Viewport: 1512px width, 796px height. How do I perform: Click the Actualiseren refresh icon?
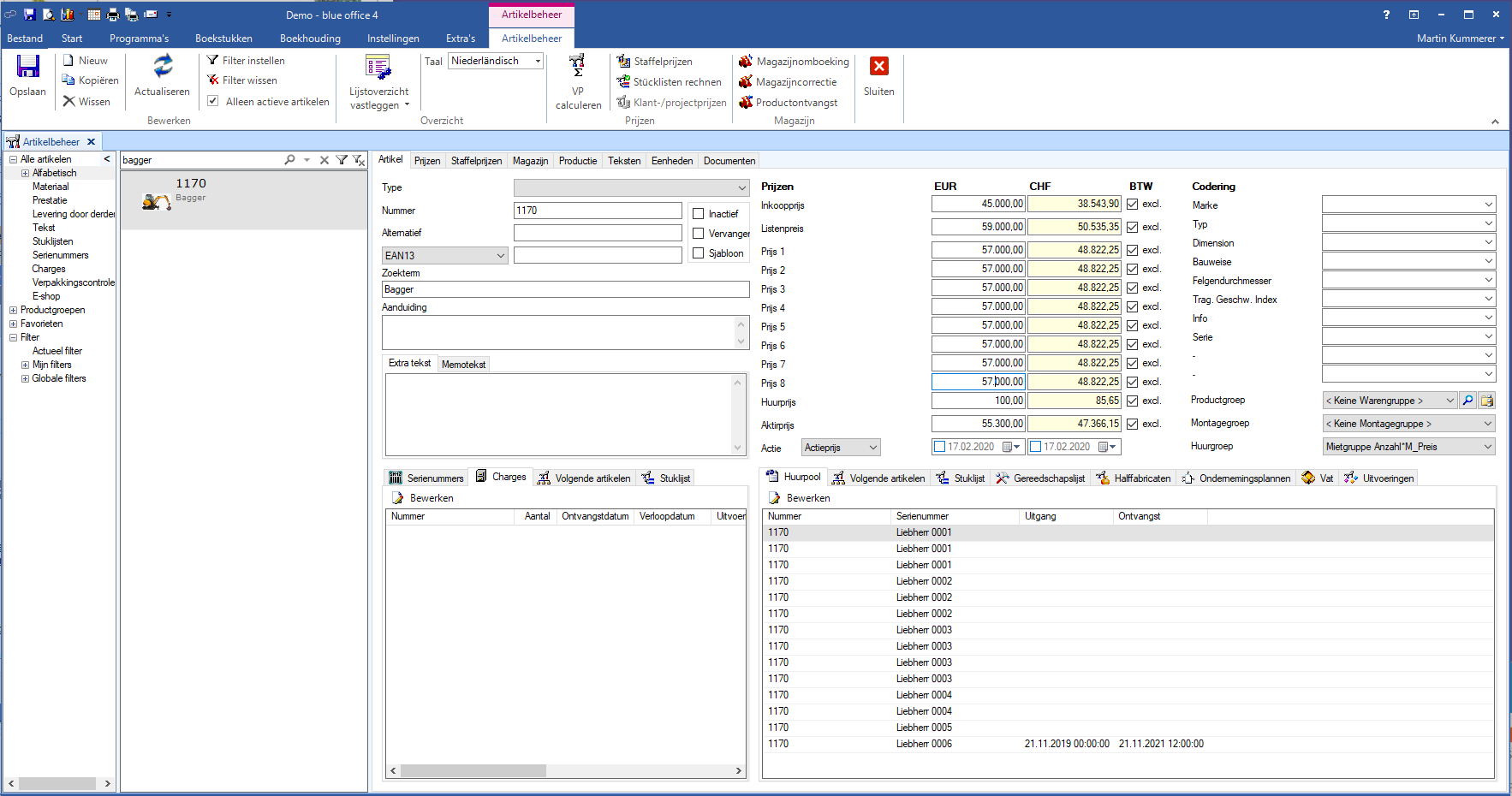coord(163,67)
